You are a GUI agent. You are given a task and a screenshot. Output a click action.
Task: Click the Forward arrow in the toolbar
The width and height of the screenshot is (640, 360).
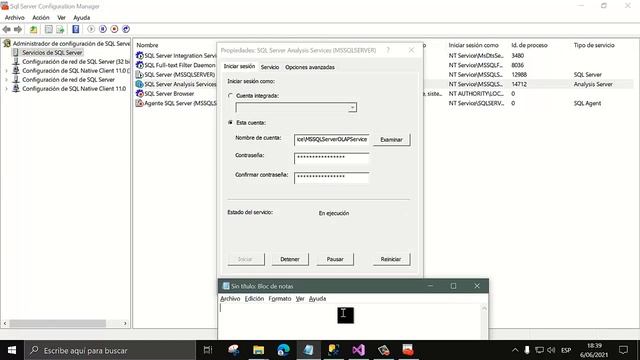[x=18, y=29]
